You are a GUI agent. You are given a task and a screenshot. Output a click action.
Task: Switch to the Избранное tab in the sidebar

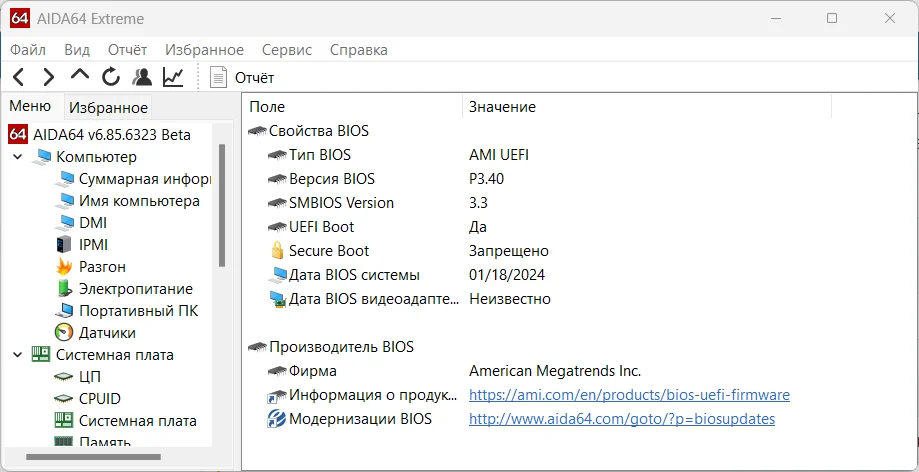coord(108,108)
